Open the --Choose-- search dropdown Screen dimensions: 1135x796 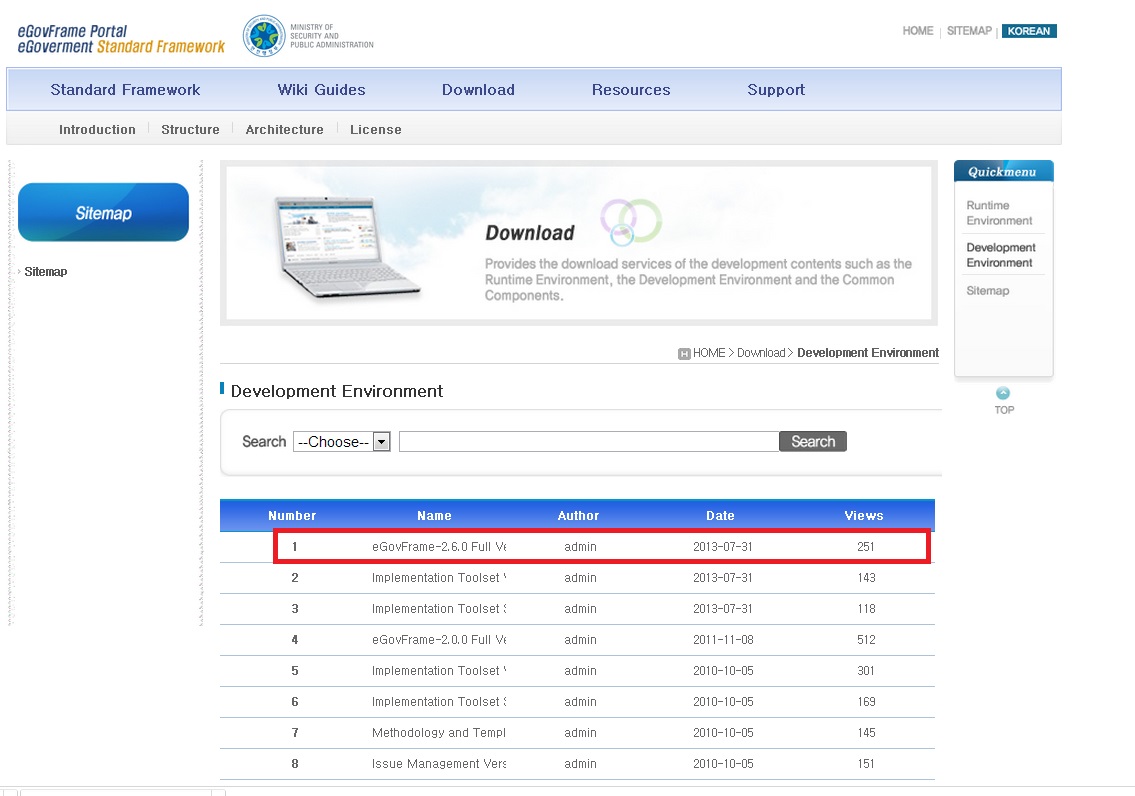(x=341, y=442)
